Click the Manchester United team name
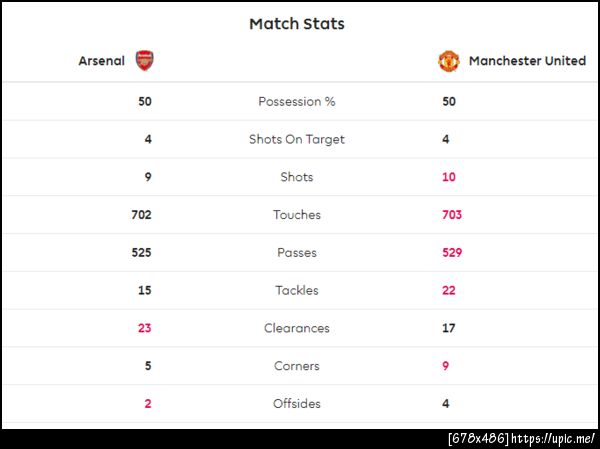This screenshot has height=449, width=600. point(527,61)
